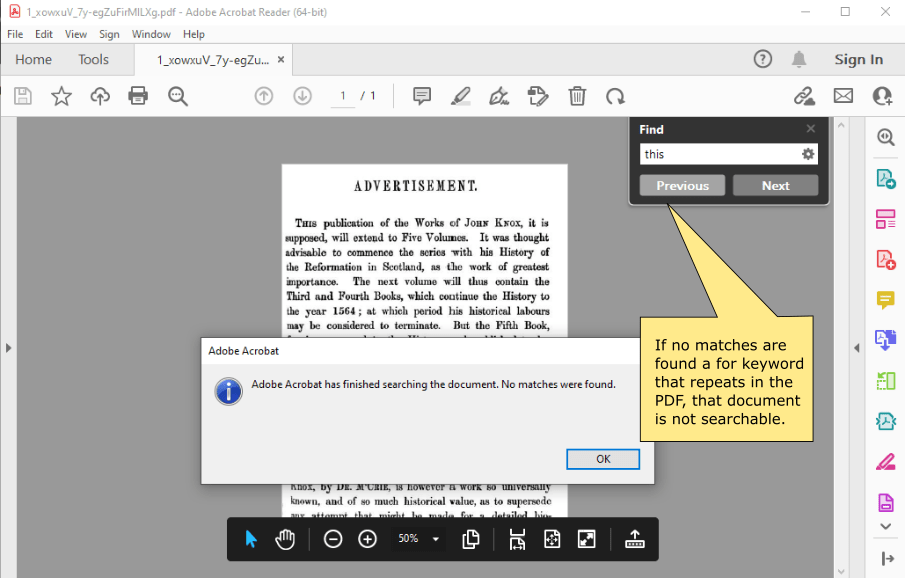The image size is (905, 578).
Task: Switch to the Home tab
Action: pos(33,59)
